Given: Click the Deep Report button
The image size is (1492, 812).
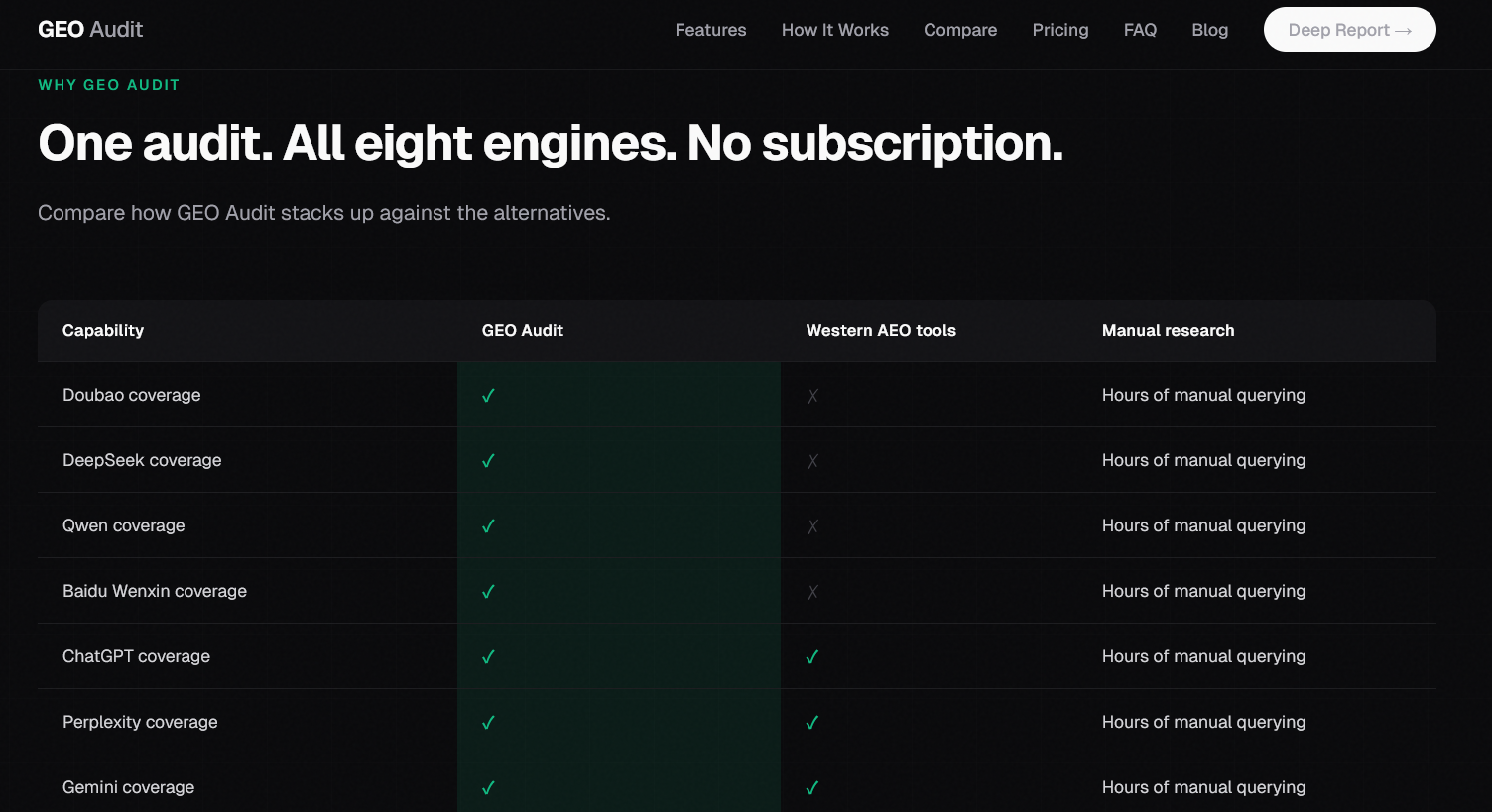Looking at the screenshot, I should pos(1349,30).
